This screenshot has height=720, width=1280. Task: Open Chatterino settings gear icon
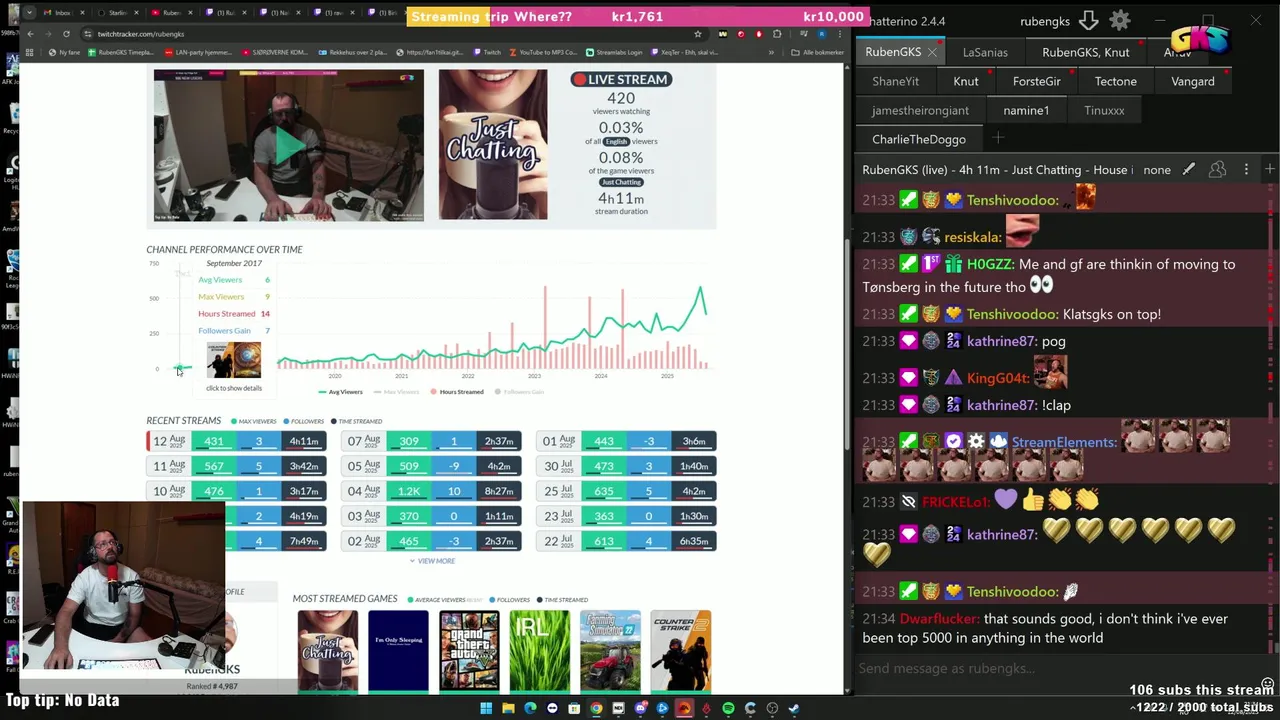[1120, 20]
